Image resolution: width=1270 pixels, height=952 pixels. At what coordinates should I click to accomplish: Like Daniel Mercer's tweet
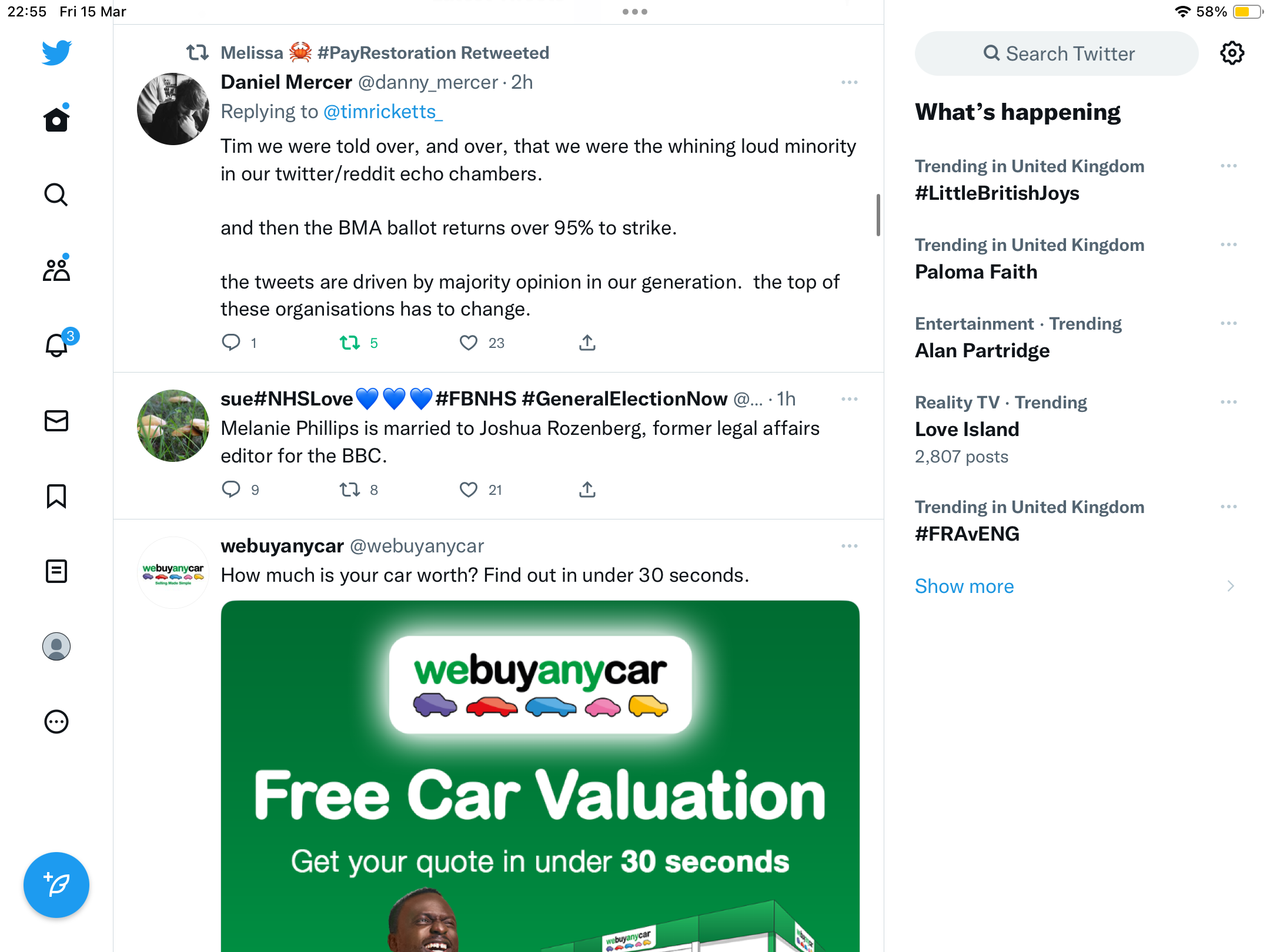click(x=469, y=343)
